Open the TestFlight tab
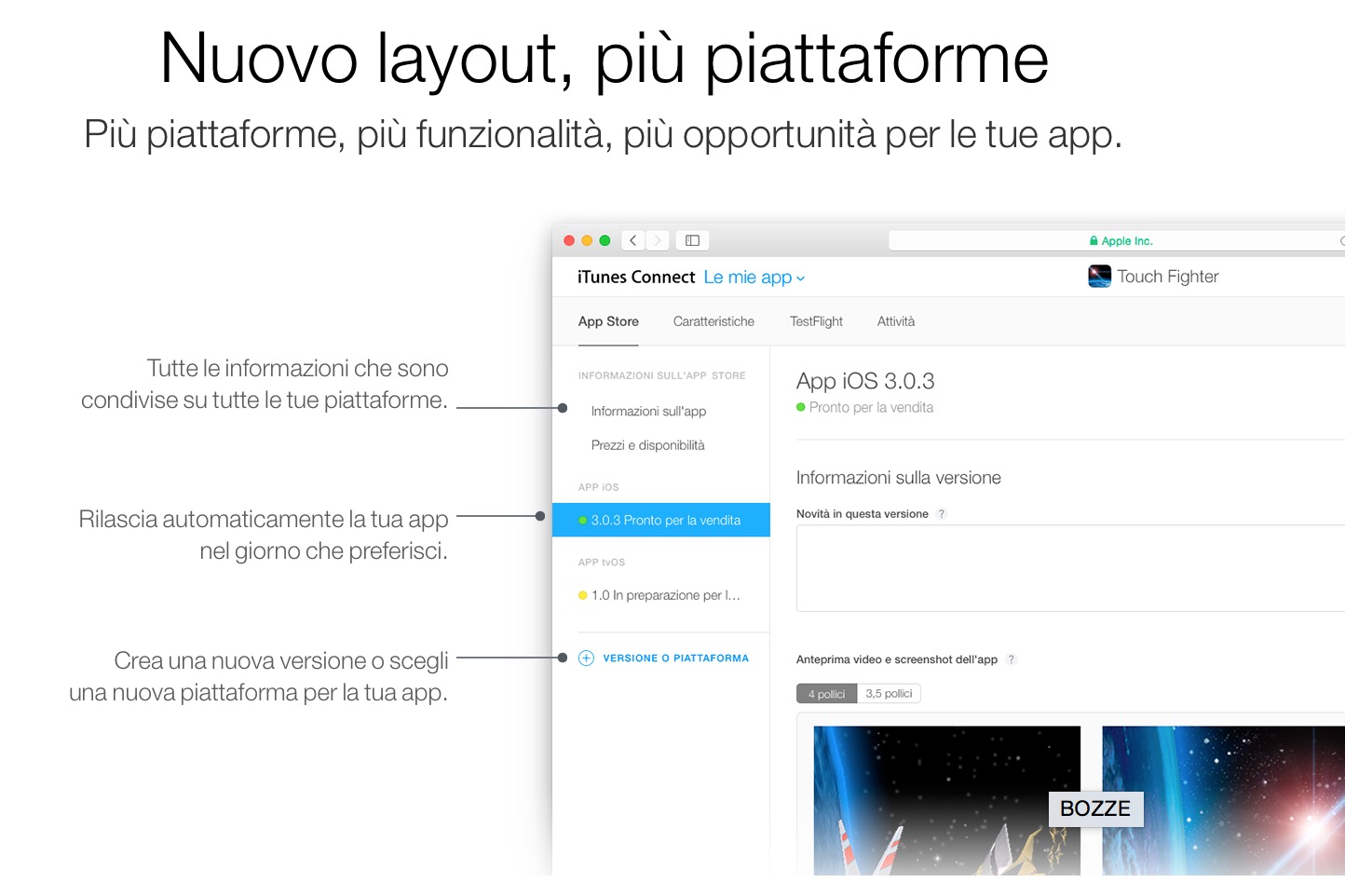Image resolution: width=1345 pixels, height=896 pixels. pyautogui.click(x=816, y=321)
